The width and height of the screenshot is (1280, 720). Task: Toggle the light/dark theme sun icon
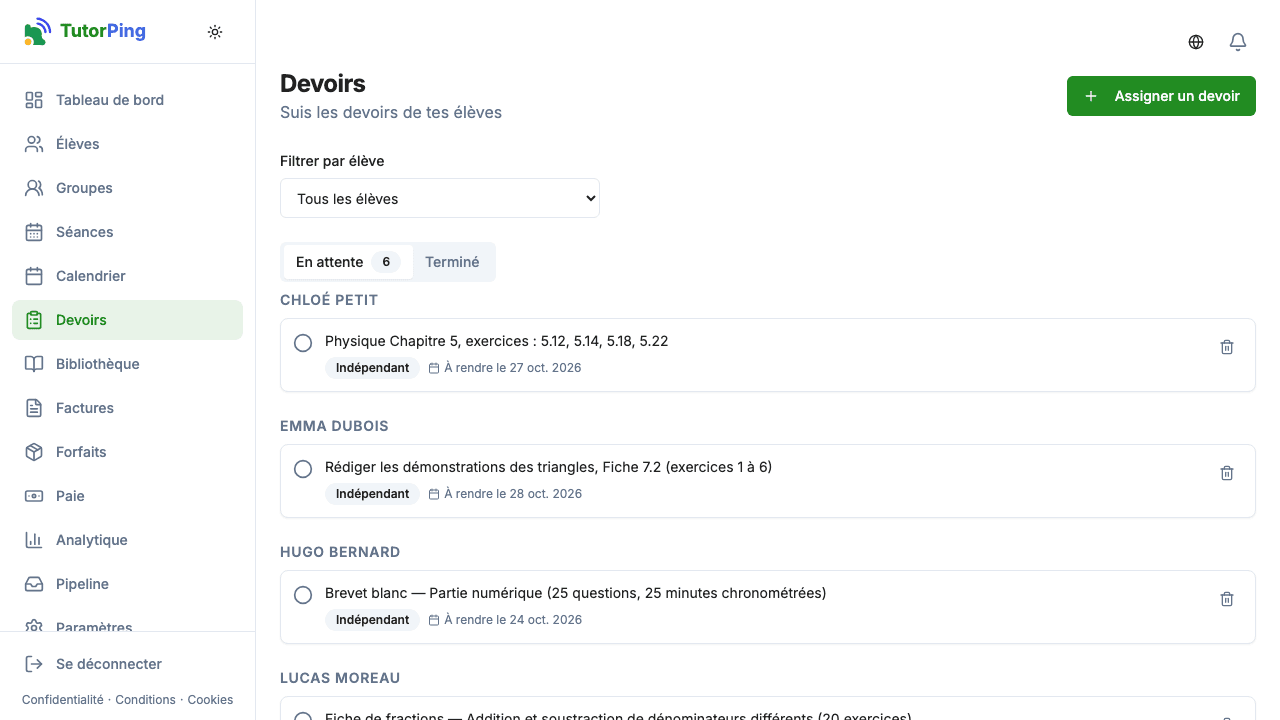click(x=215, y=32)
